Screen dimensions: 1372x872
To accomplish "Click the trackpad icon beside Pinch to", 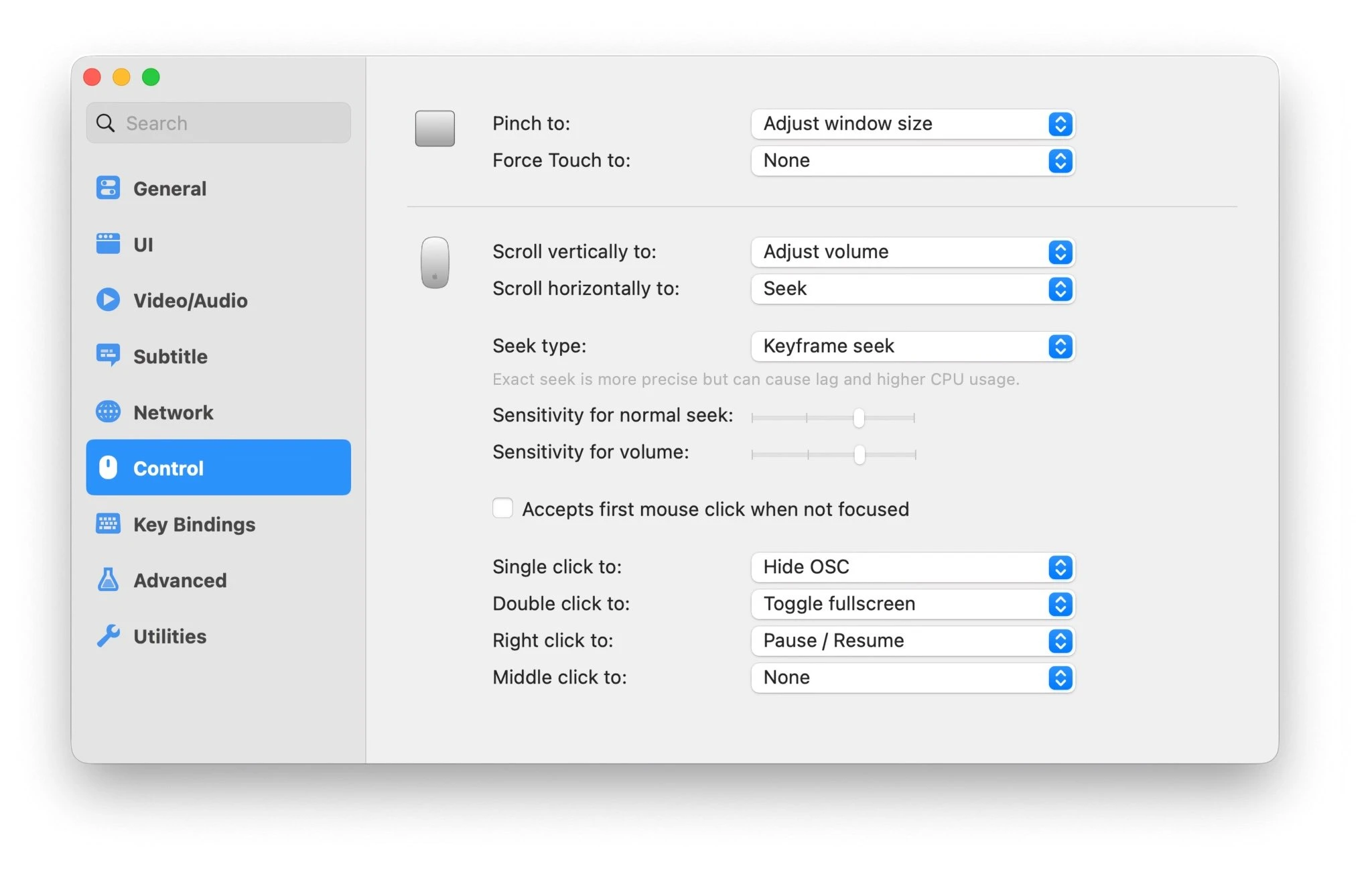I will point(435,128).
